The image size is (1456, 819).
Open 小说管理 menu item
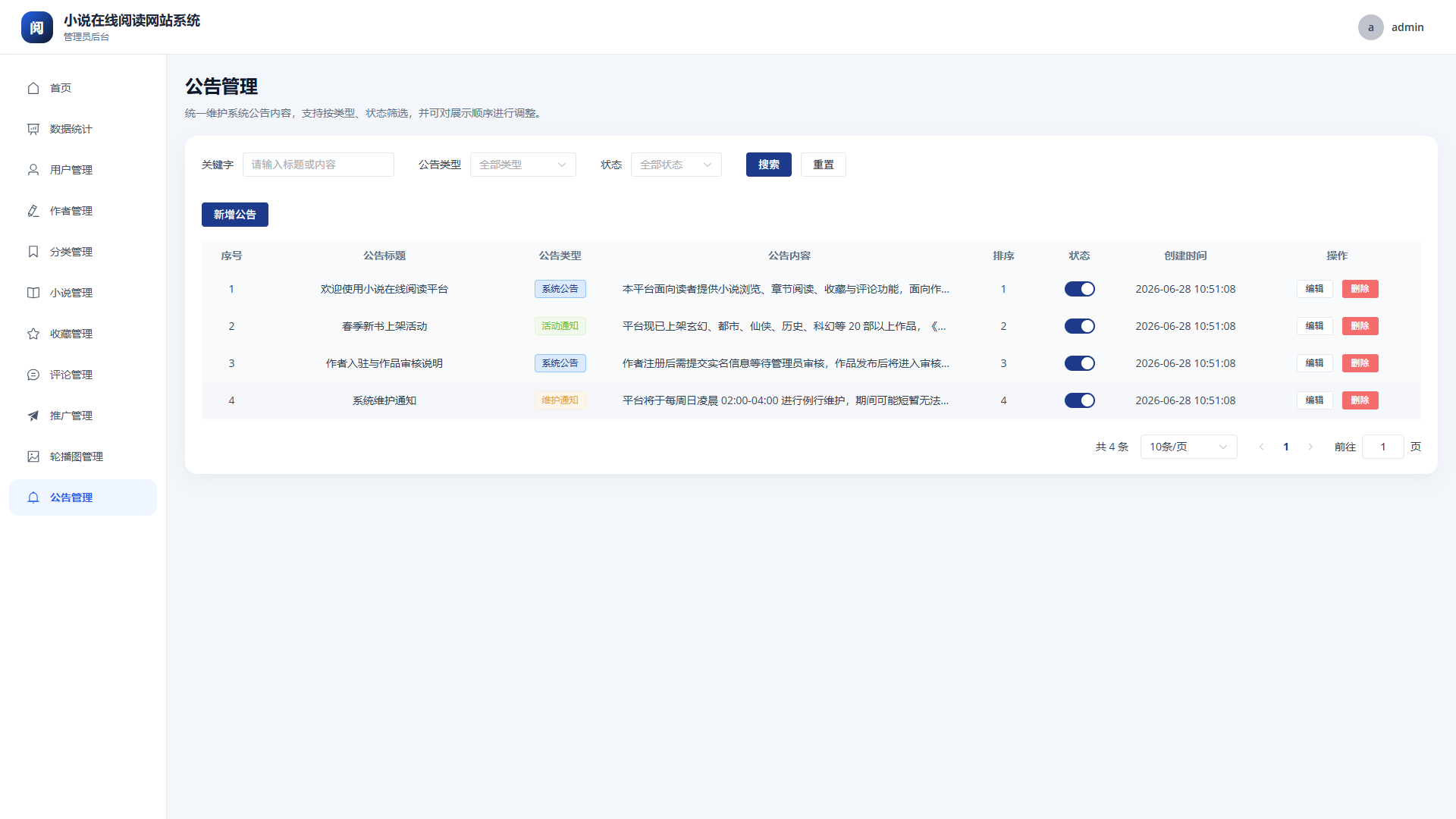(83, 293)
